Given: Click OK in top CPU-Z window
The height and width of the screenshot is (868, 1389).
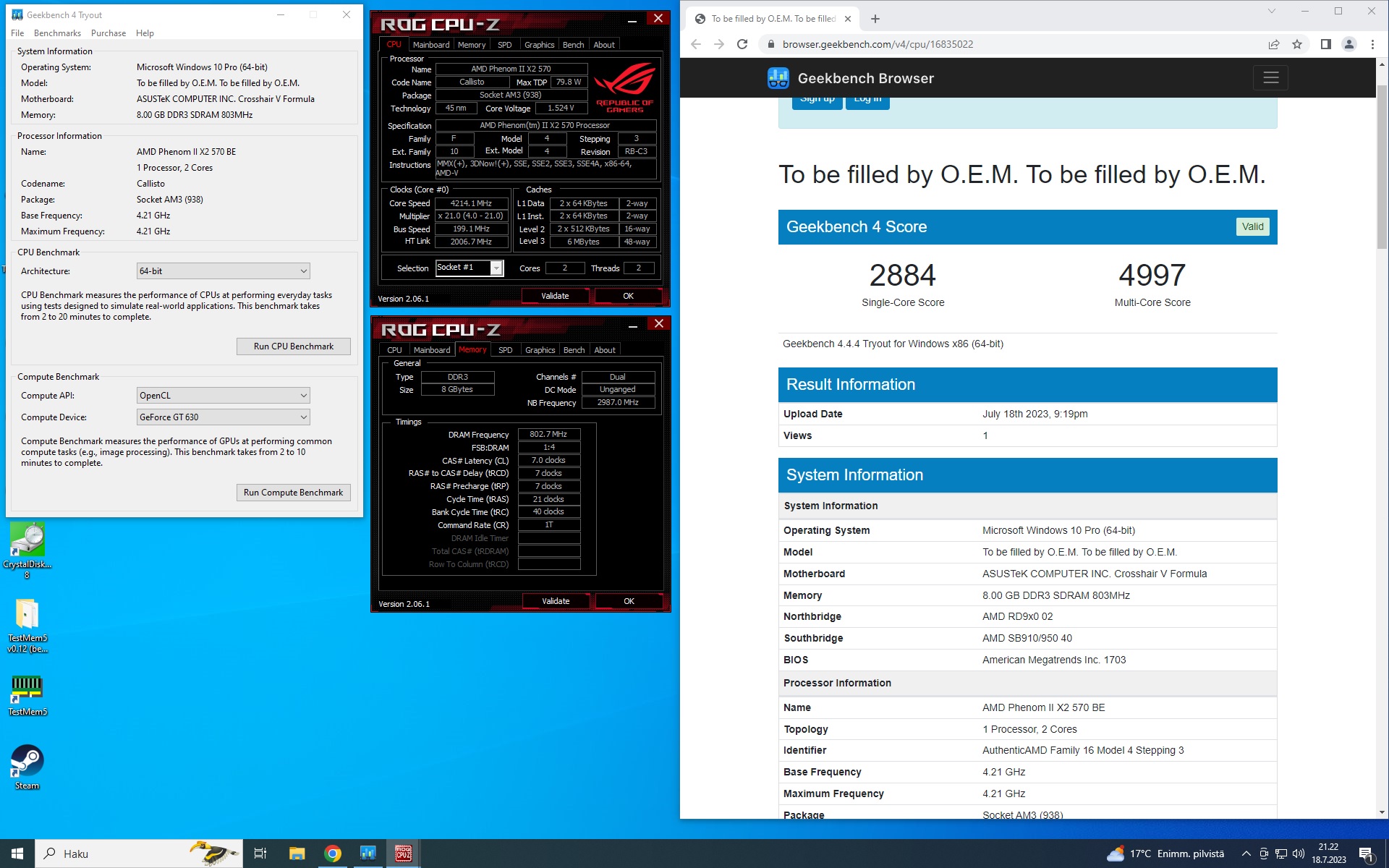Looking at the screenshot, I should pyautogui.click(x=628, y=296).
